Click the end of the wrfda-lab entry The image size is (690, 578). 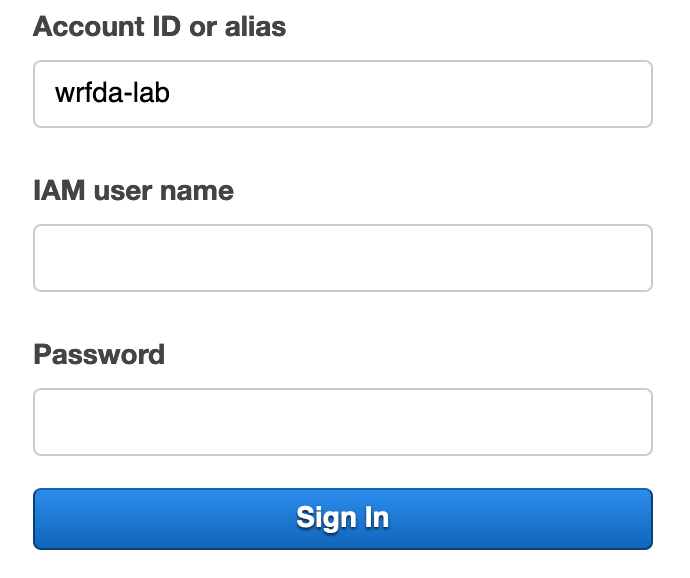pos(170,93)
